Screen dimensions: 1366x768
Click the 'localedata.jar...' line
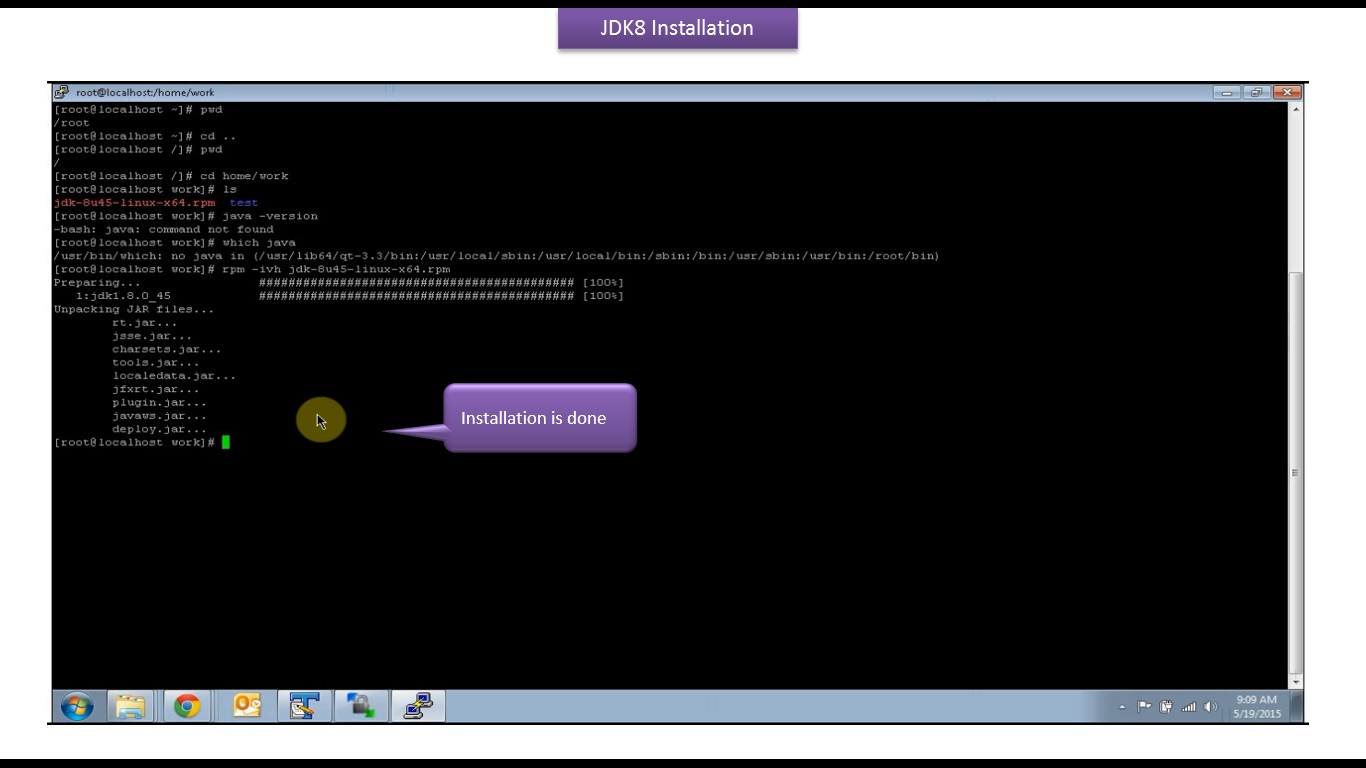(174, 376)
